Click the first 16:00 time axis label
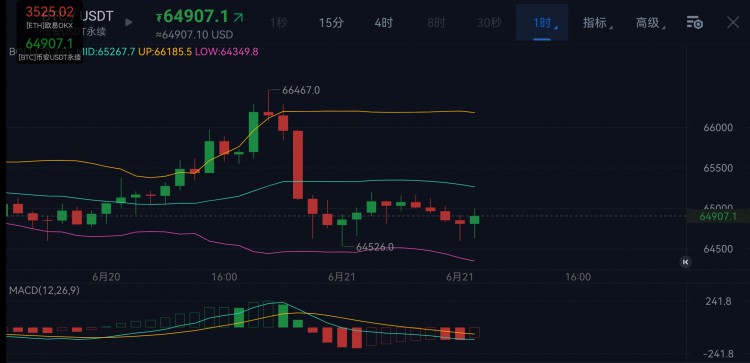 click(224, 276)
